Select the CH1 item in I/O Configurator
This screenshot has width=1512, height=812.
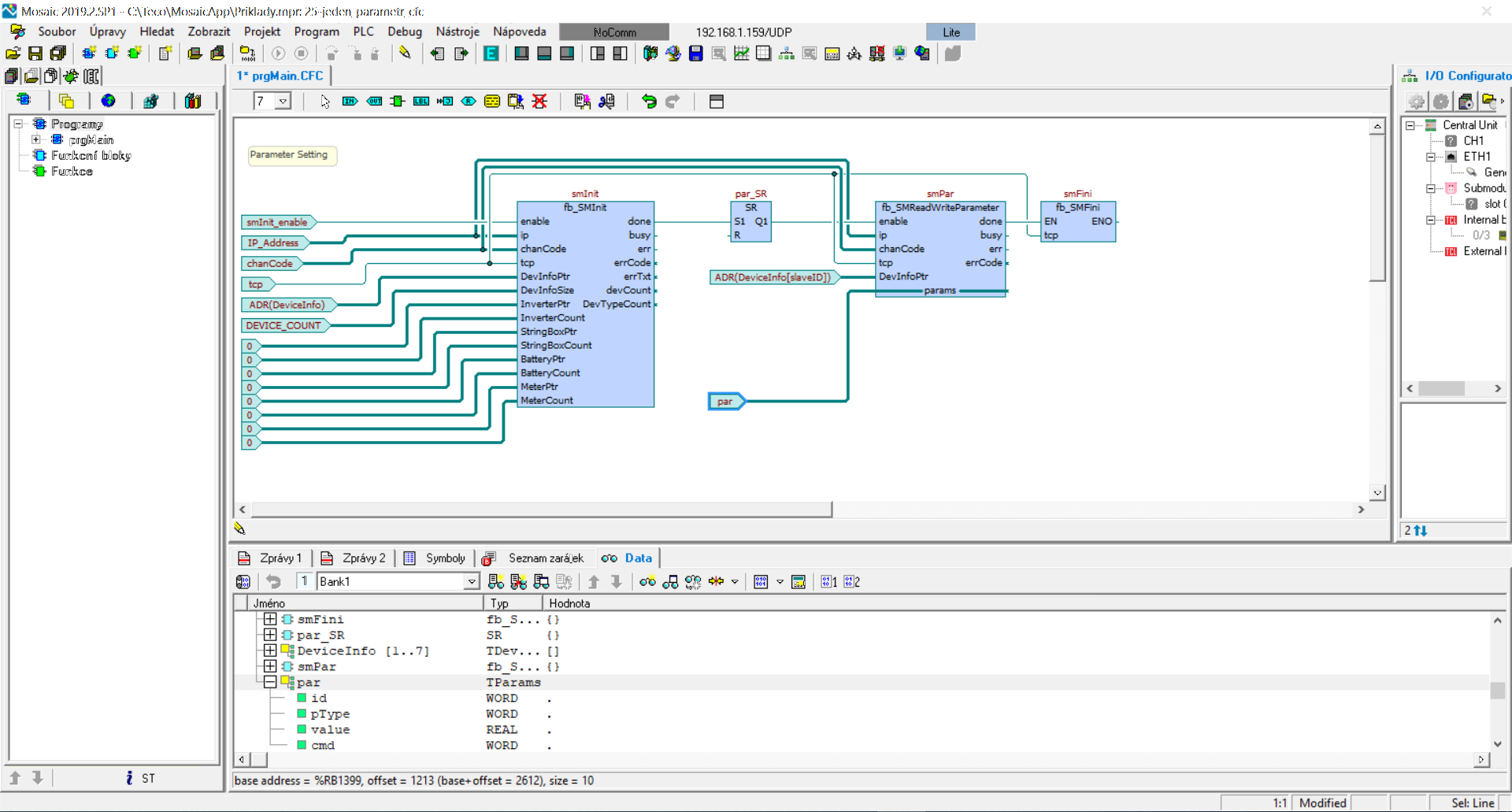point(1473,141)
